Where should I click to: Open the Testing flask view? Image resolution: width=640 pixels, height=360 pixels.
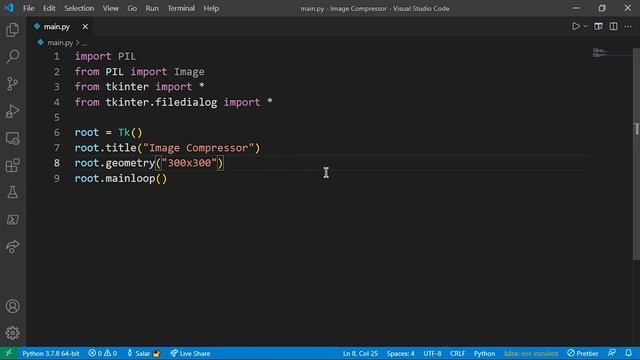coord(12,192)
